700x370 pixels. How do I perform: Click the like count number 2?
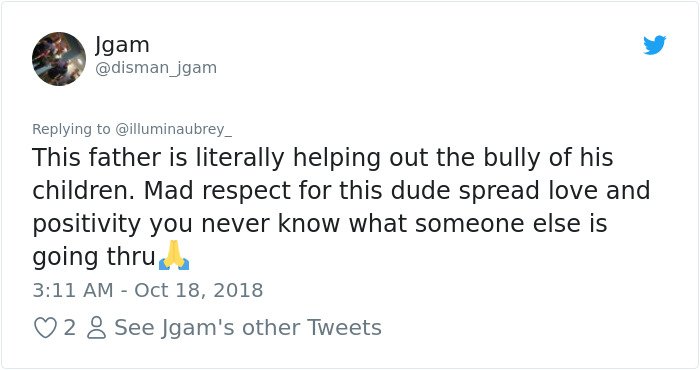click(70, 328)
